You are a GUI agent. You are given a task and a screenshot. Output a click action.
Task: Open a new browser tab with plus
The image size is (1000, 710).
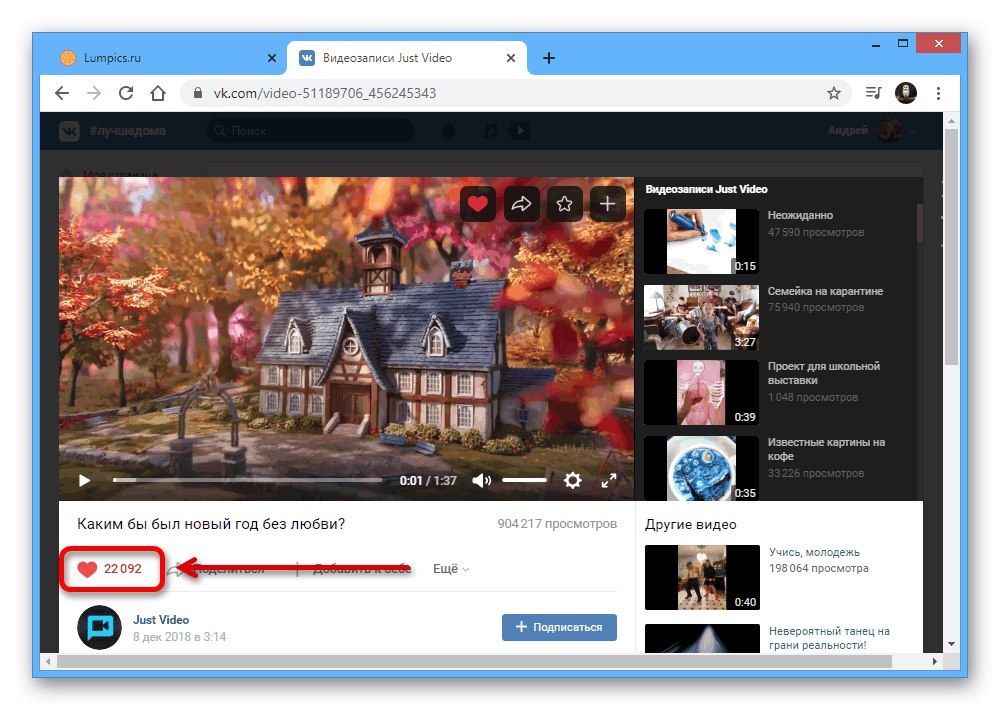pos(548,58)
